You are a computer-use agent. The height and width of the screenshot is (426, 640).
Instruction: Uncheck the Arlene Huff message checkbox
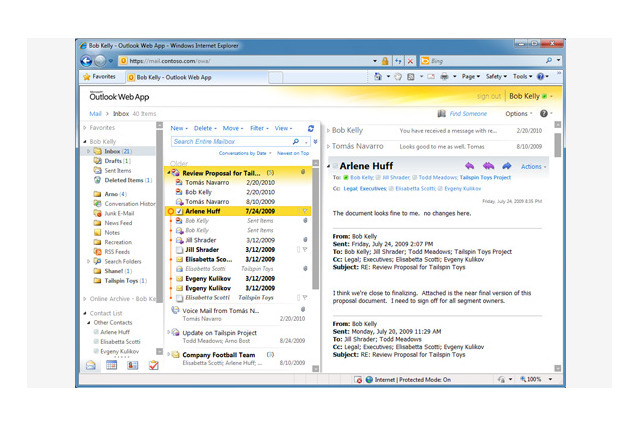(179, 211)
